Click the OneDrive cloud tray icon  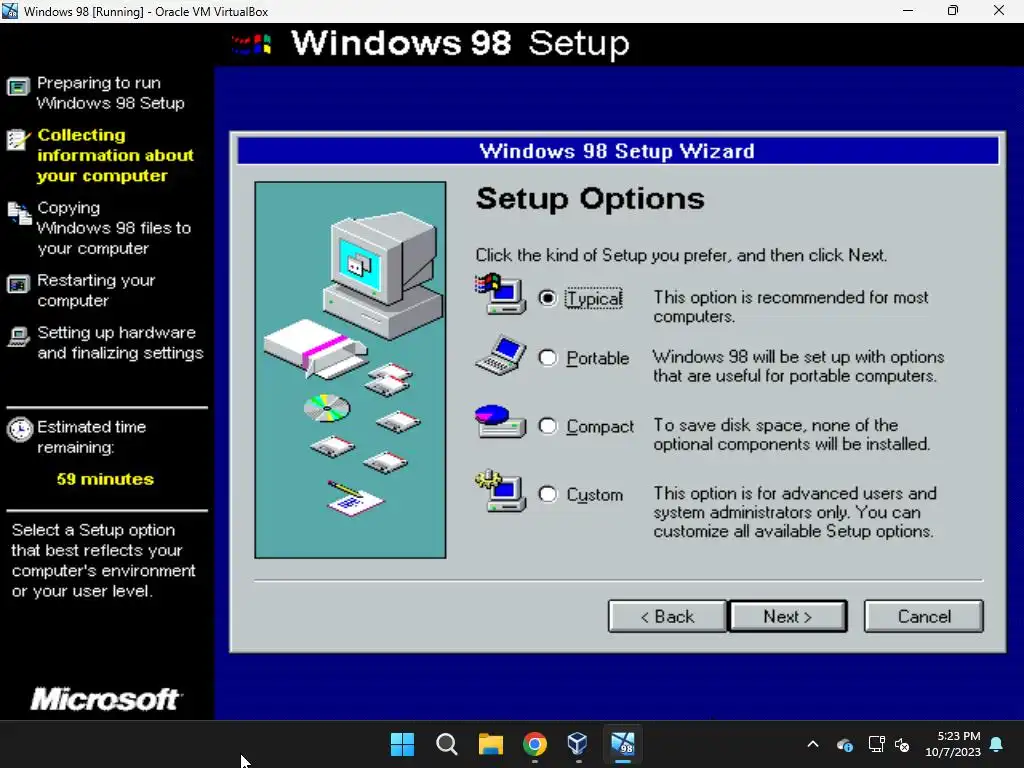click(x=844, y=744)
